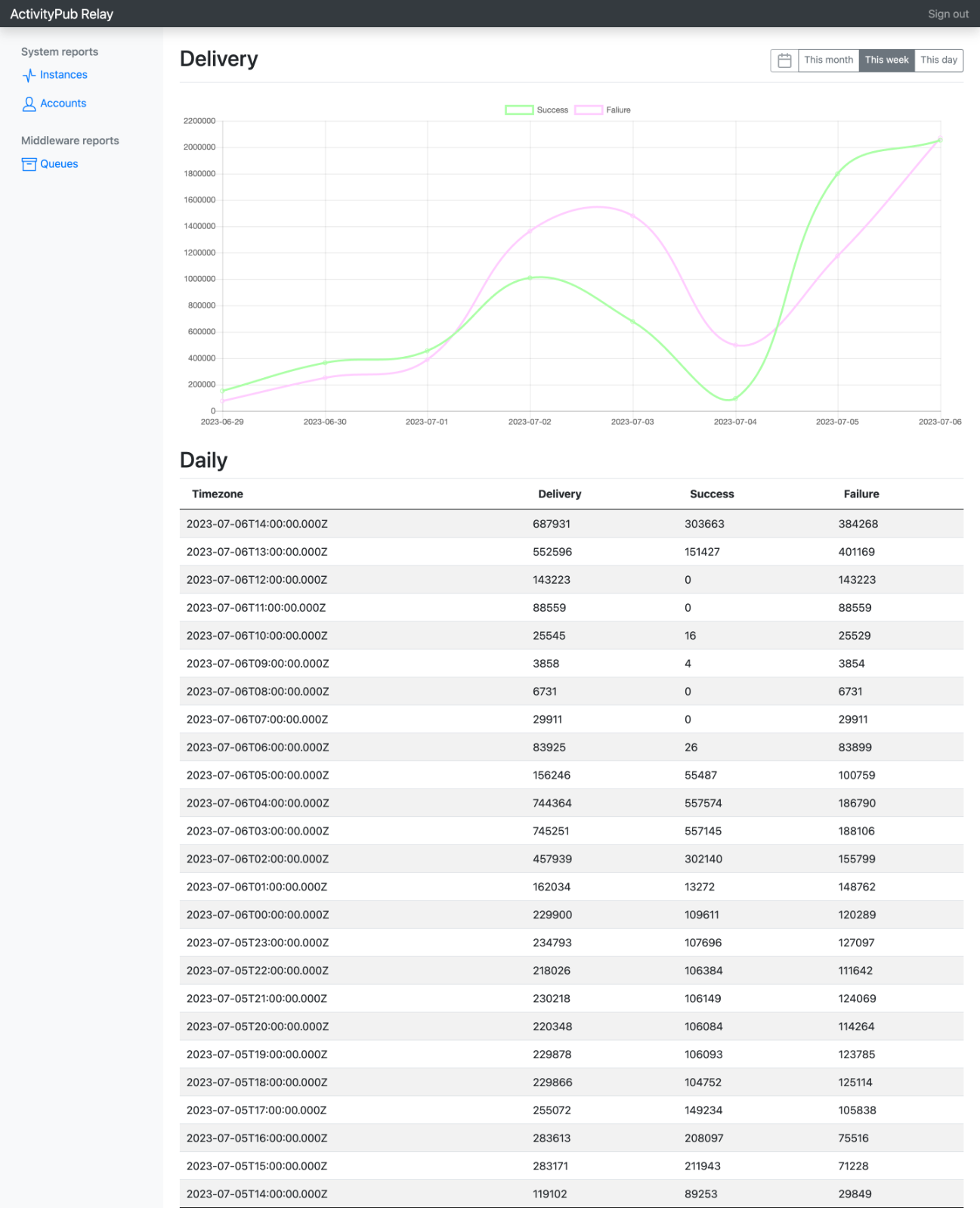Click the Failure data point at 2023-07-04

tap(735, 345)
